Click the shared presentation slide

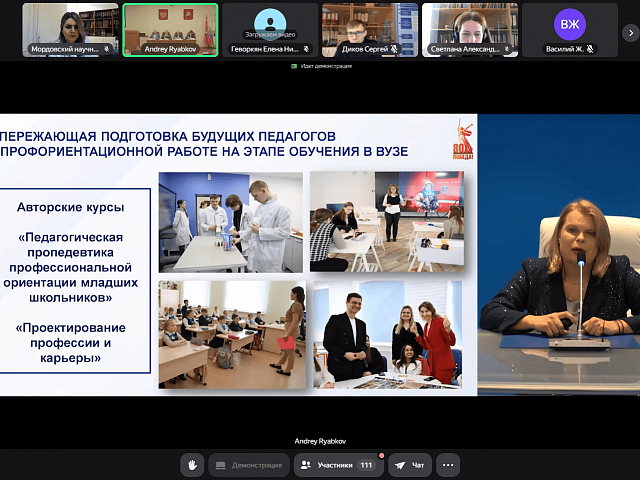pyautogui.click(x=238, y=254)
